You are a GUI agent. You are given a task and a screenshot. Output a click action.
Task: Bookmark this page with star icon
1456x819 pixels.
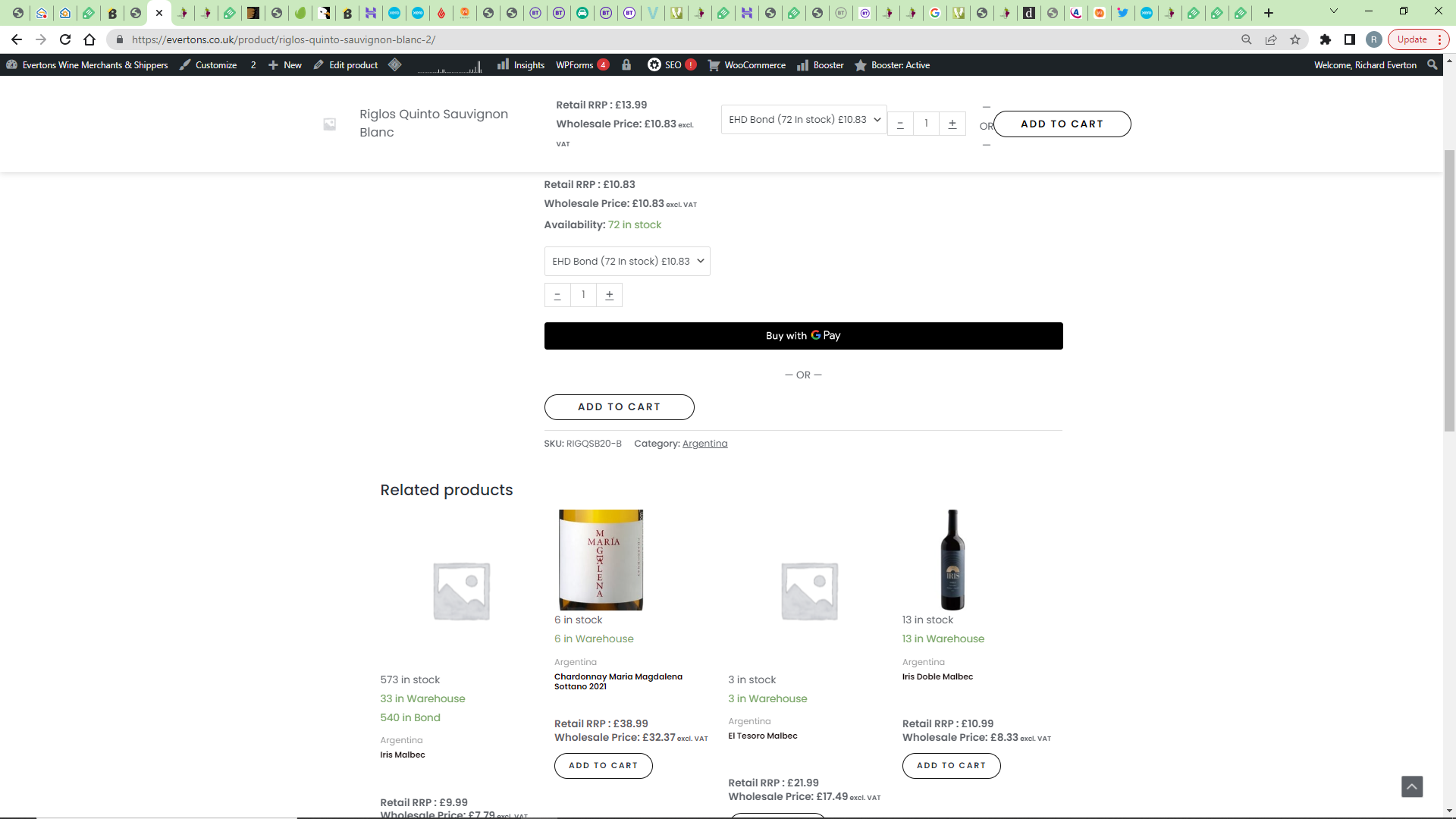click(x=1295, y=39)
